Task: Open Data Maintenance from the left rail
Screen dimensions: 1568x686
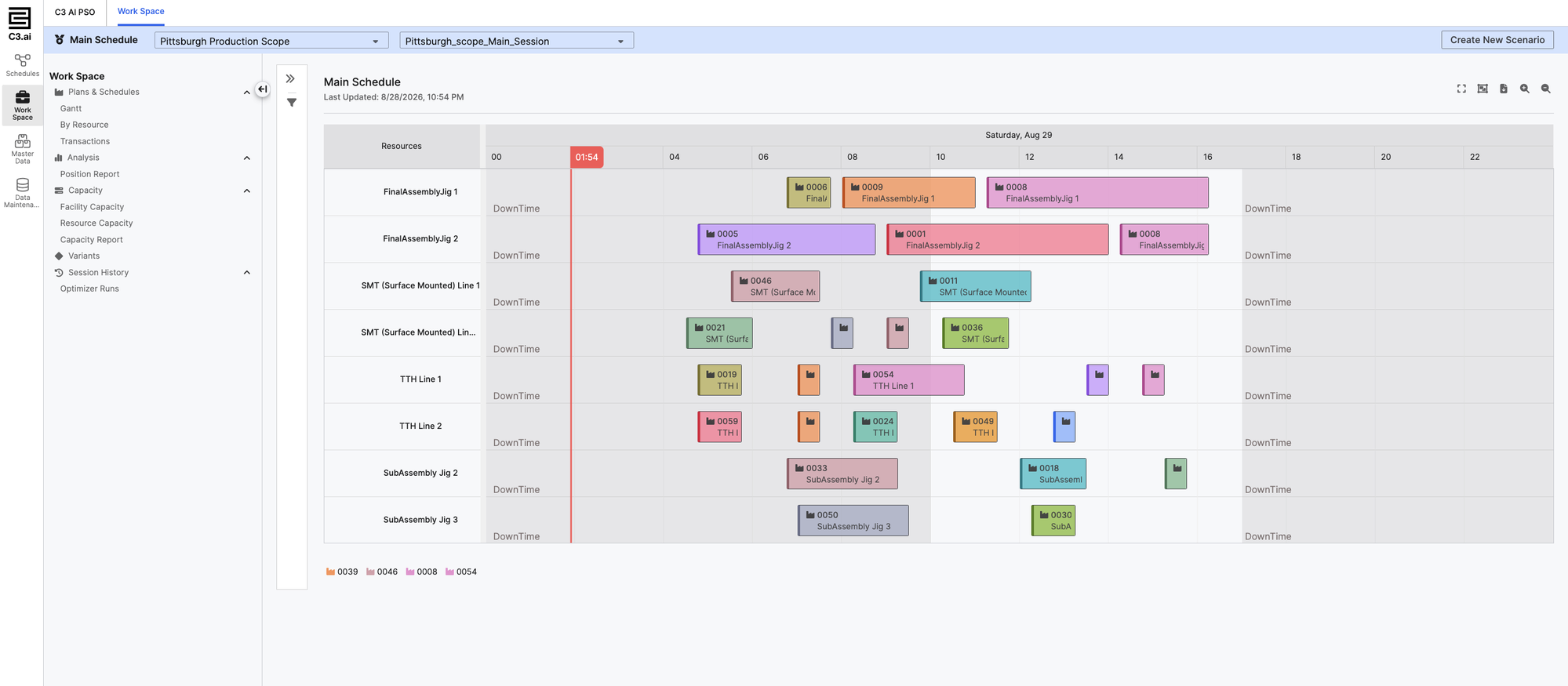Action: click(22, 192)
